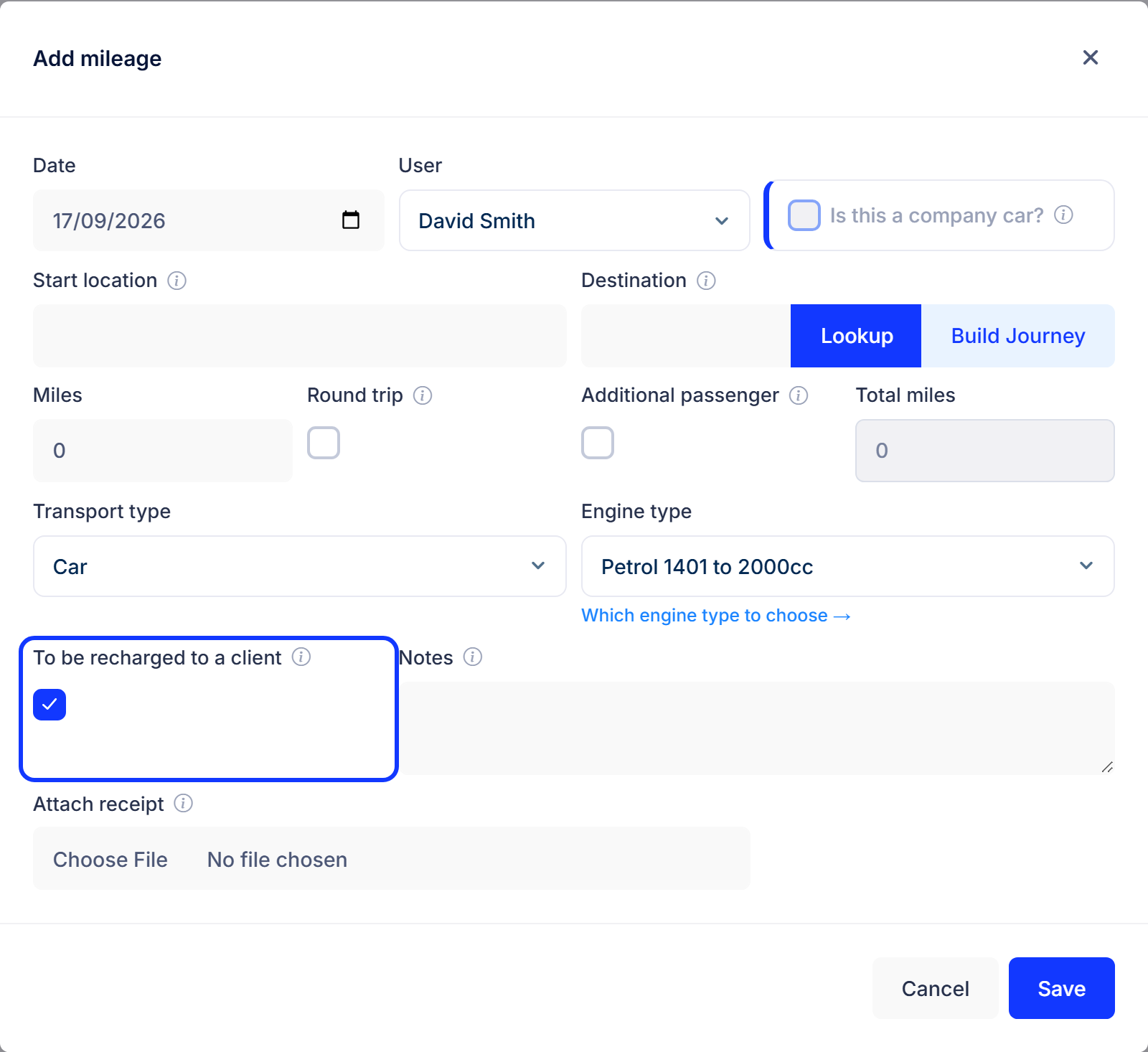Show Attach receipt info icon

pos(183,803)
